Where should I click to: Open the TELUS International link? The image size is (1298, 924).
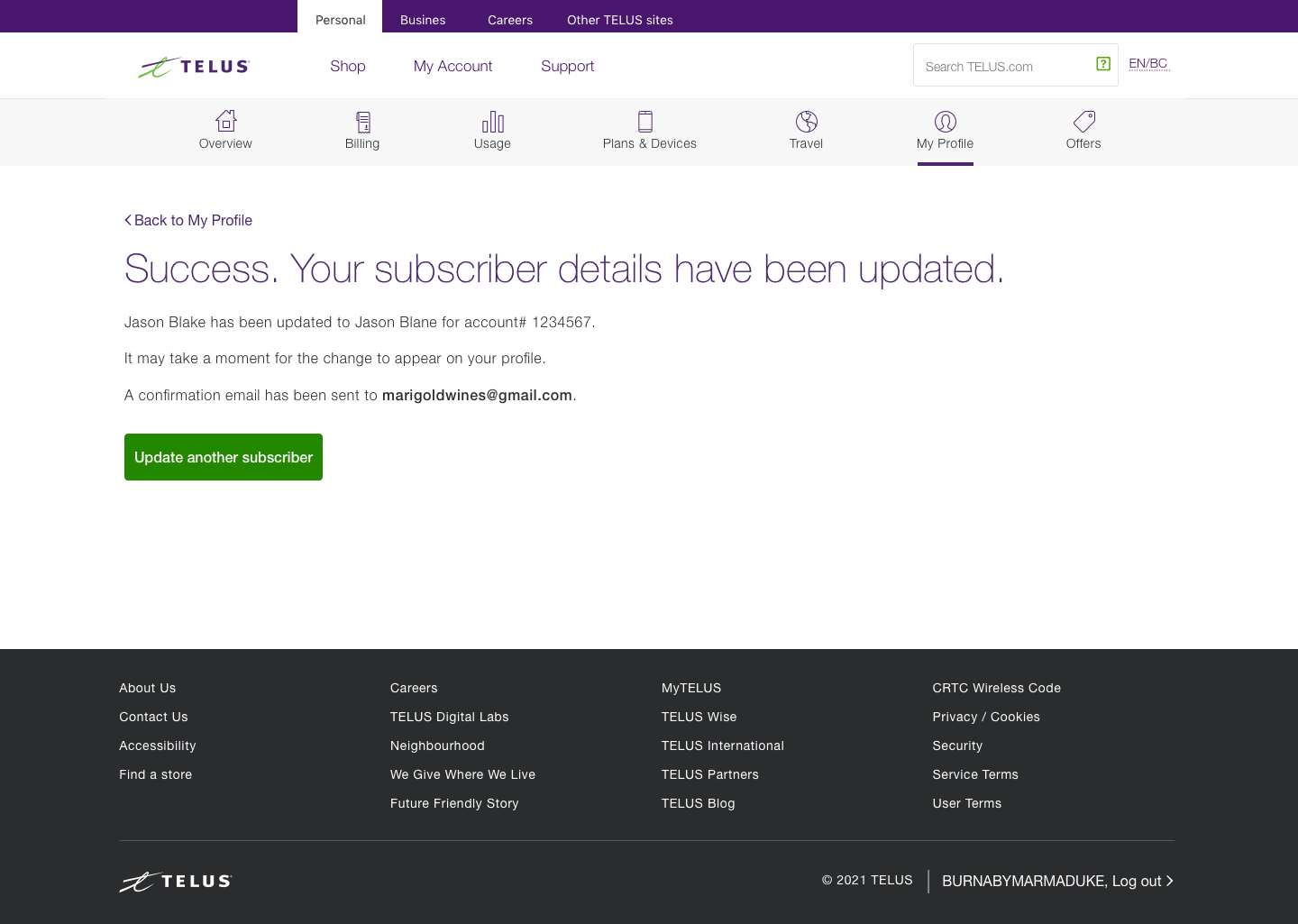click(723, 746)
